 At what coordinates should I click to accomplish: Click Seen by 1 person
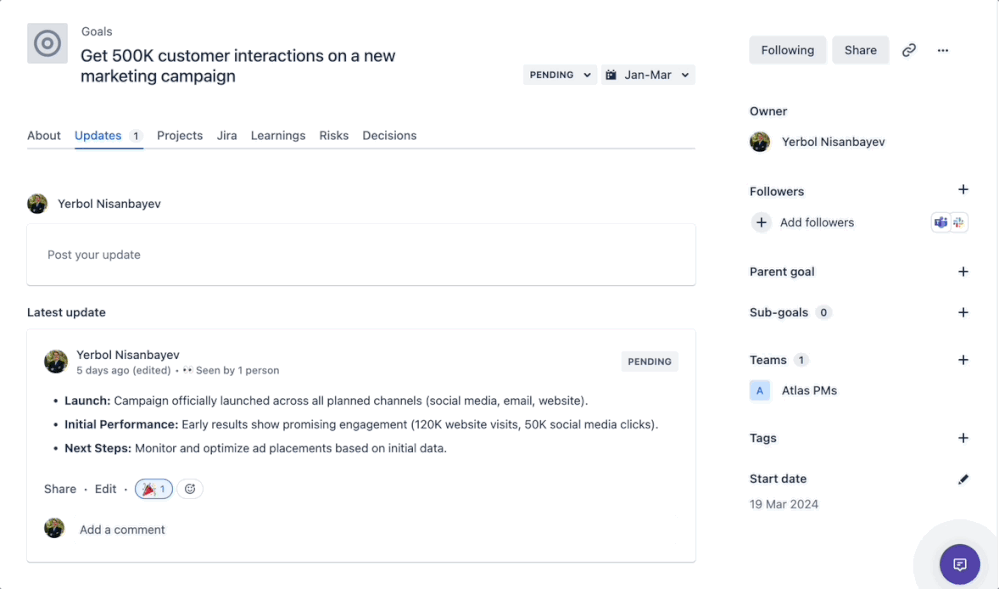pos(237,370)
